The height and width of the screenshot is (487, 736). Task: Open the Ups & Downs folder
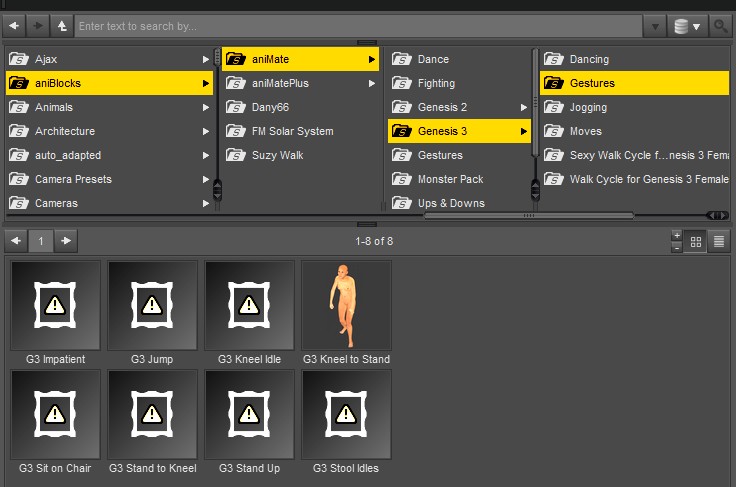(459, 203)
